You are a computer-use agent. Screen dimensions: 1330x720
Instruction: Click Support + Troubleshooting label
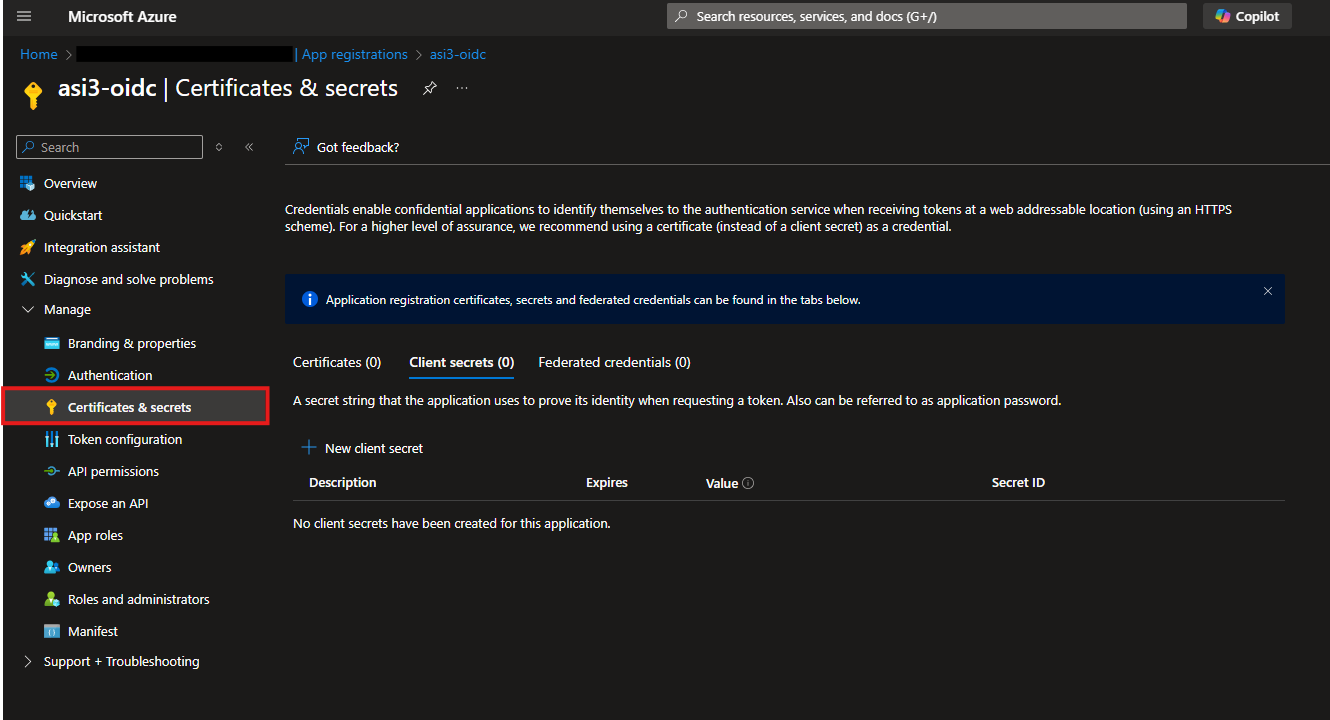[x=121, y=661]
